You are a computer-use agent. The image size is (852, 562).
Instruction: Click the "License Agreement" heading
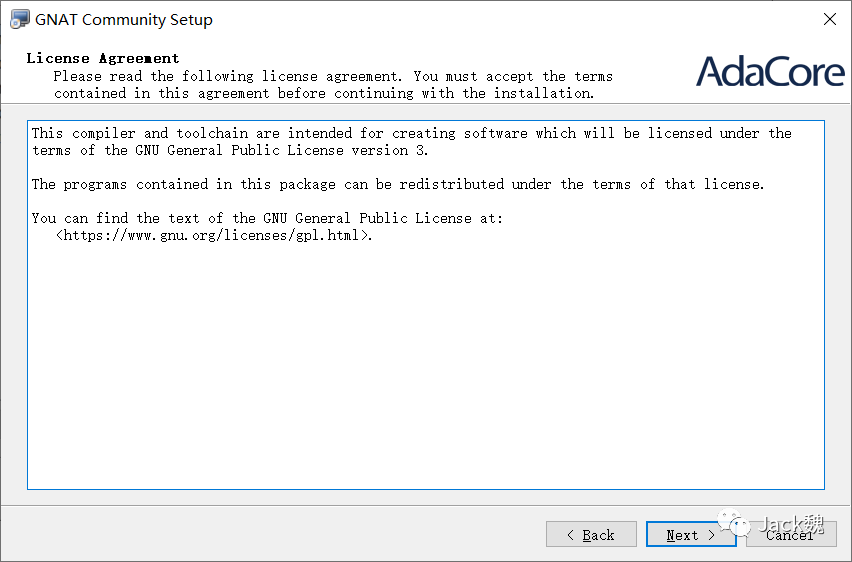point(103,58)
